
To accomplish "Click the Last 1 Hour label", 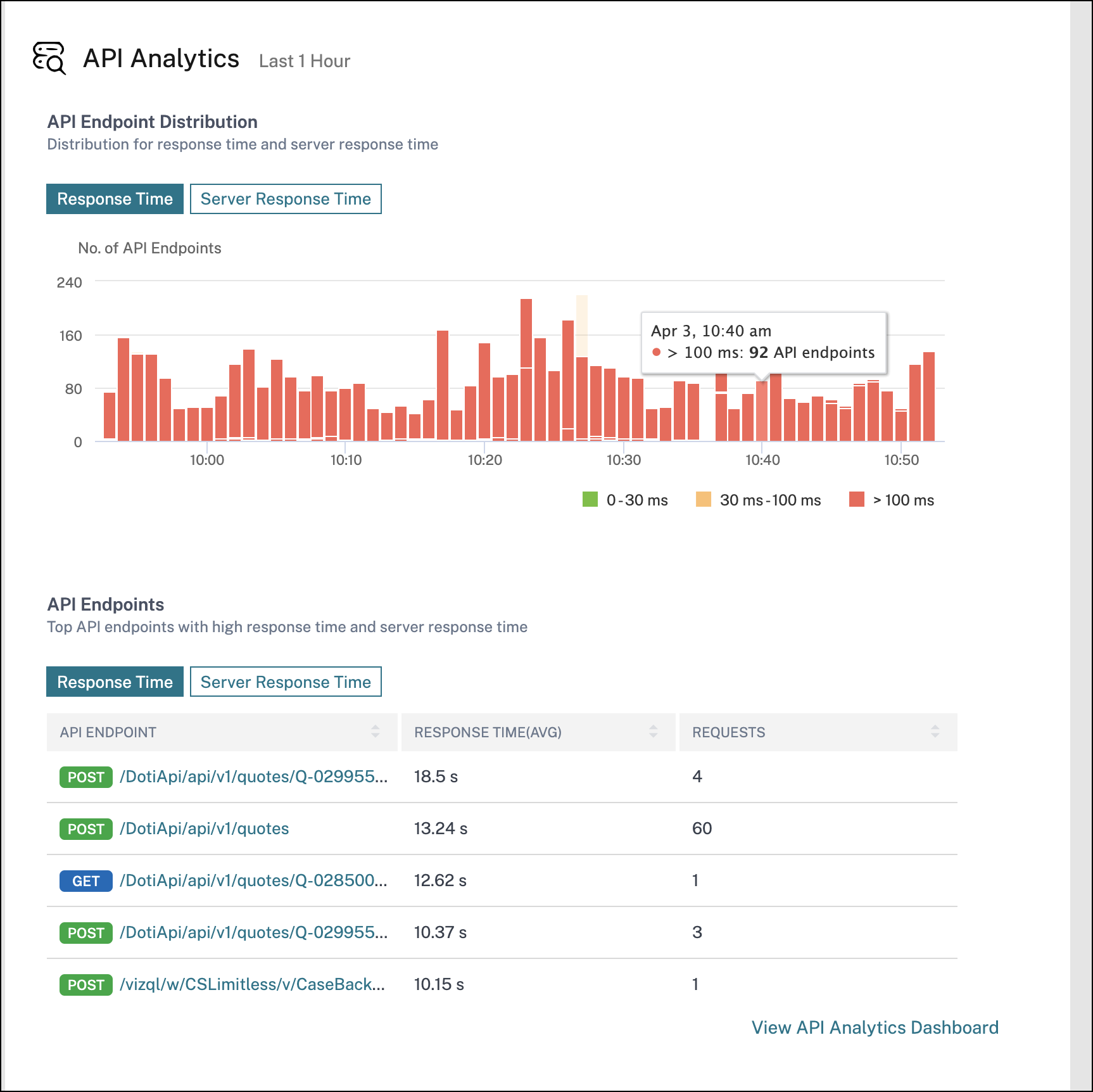I will click(305, 61).
